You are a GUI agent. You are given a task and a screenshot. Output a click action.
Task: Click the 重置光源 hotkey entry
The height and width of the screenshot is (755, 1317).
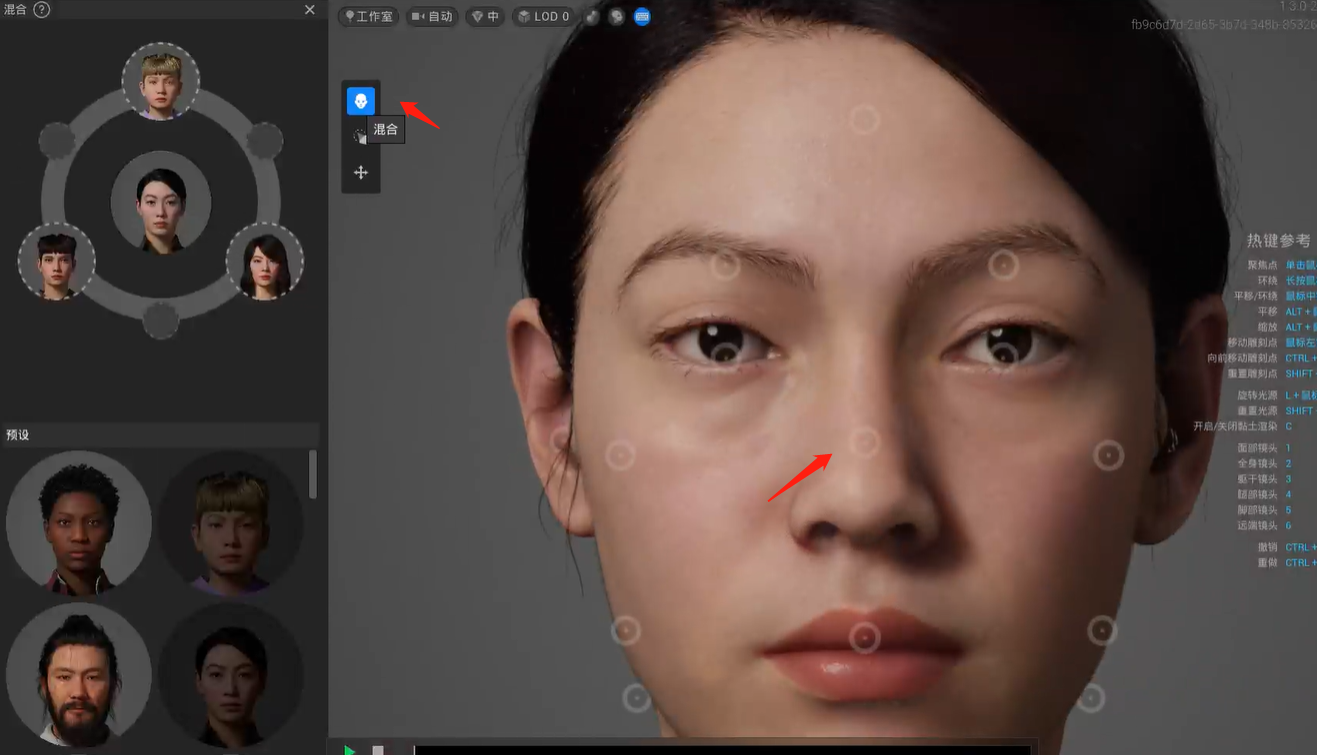[x=1276, y=411]
